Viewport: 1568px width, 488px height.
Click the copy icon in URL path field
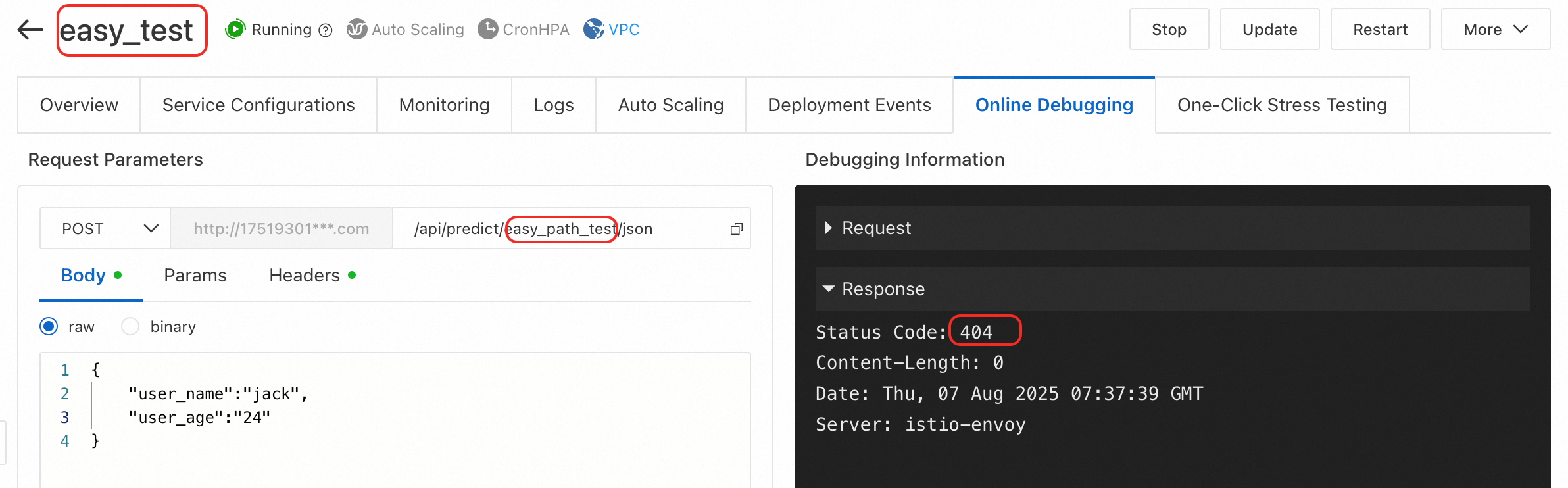coord(736,229)
